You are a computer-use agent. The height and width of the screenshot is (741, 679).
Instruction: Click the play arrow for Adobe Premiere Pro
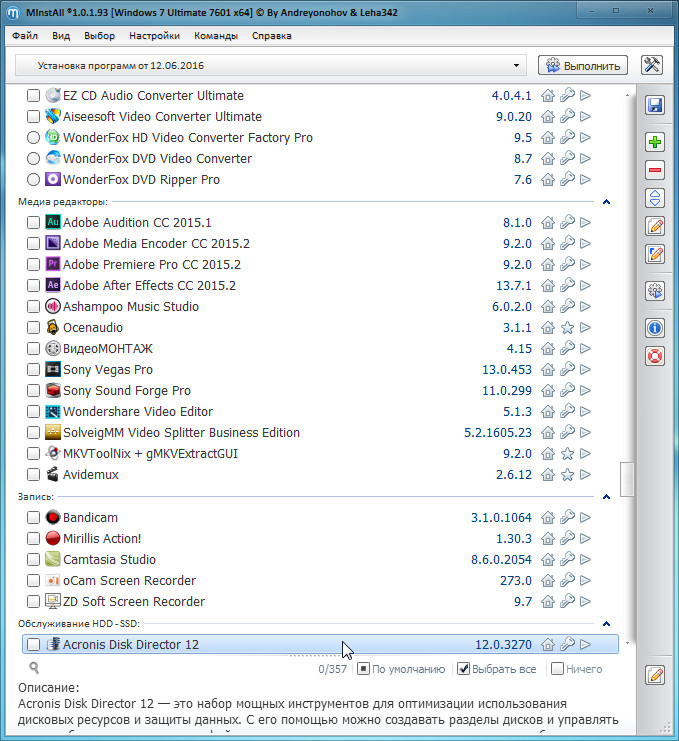[585, 264]
